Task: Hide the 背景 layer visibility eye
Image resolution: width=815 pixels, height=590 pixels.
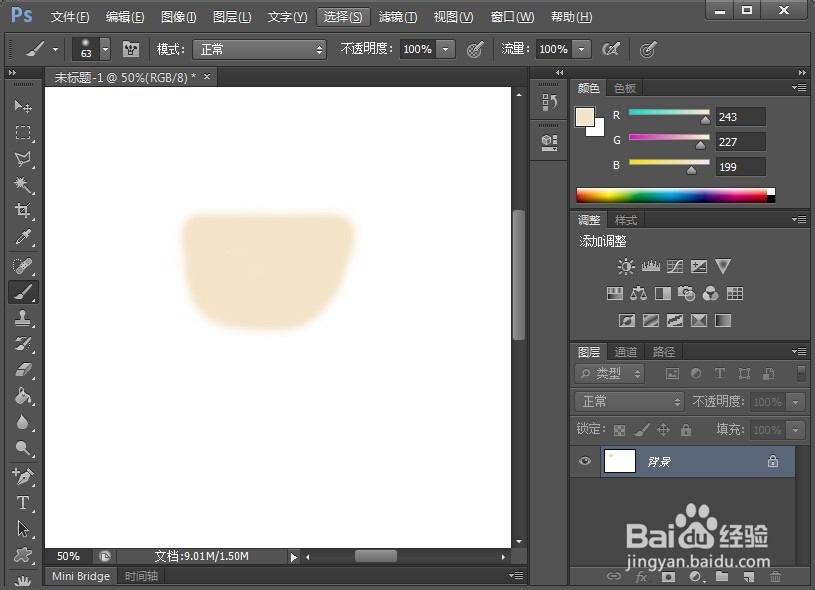Action: coord(585,461)
